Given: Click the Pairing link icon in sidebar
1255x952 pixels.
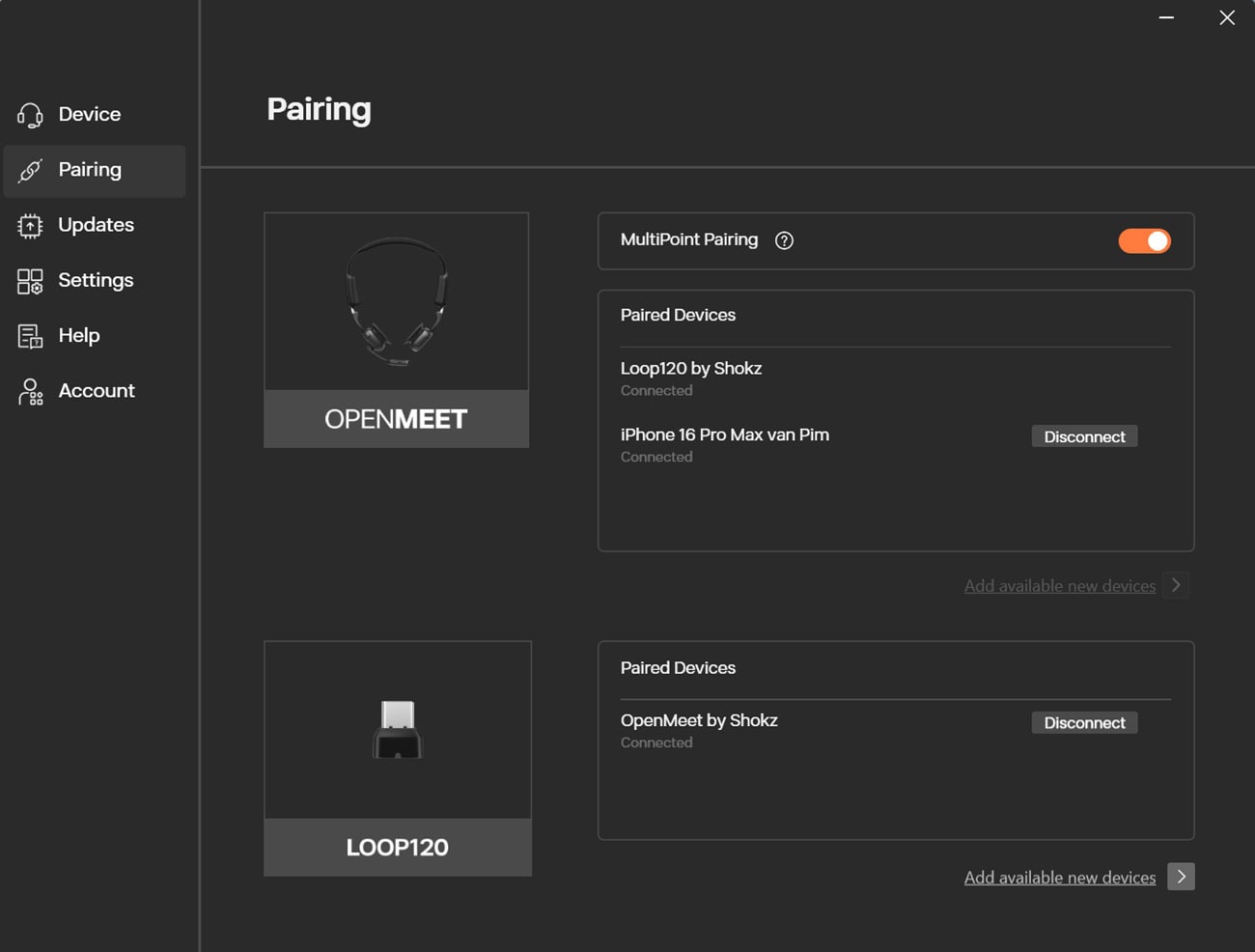Looking at the screenshot, I should click(30, 170).
